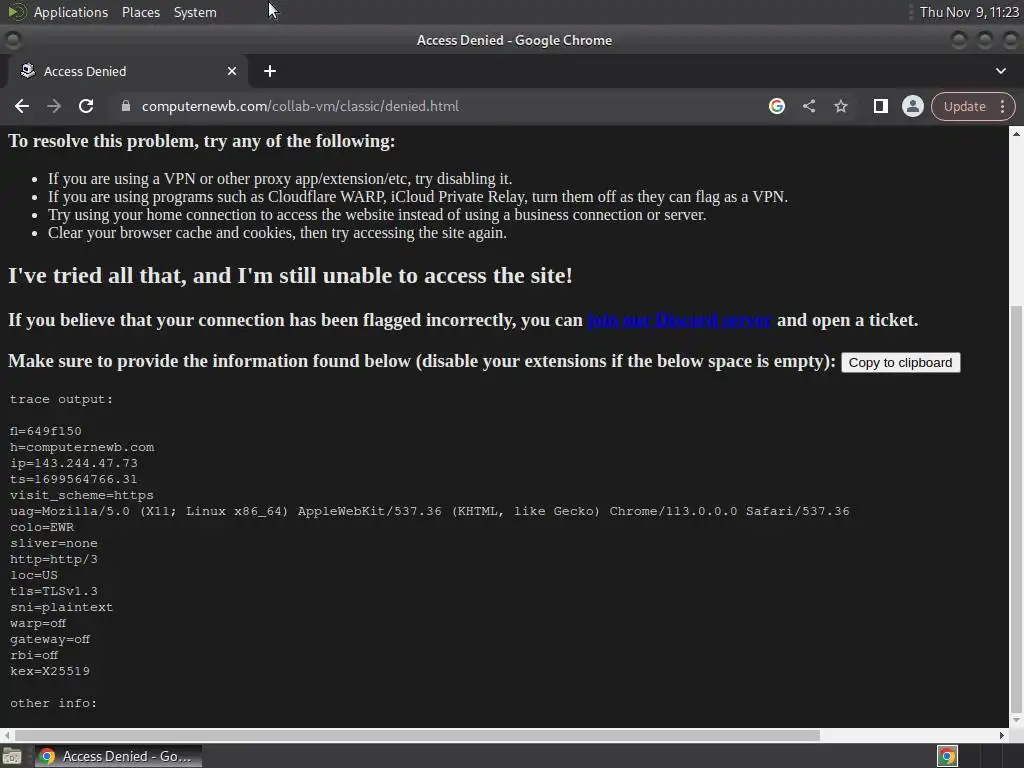The image size is (1024, 768).
Task: Follow the join our Discord server link
Action: tap(679, 320)
